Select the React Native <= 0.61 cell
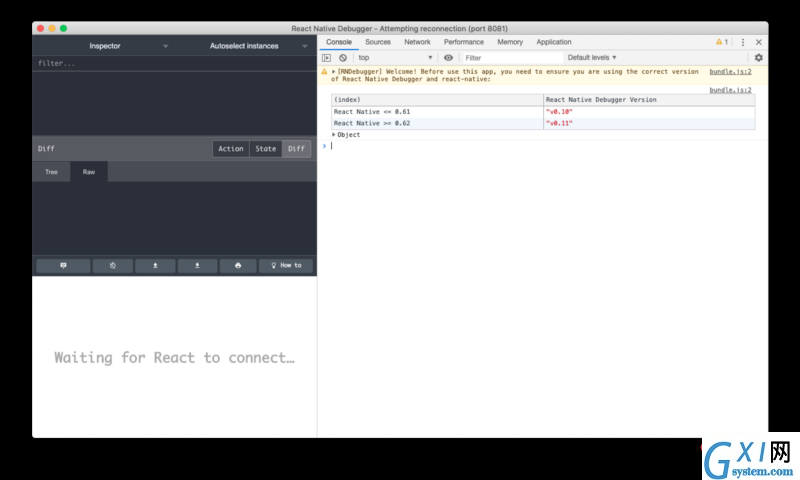This screenshot has width=800, height=480. coord(437,112)
